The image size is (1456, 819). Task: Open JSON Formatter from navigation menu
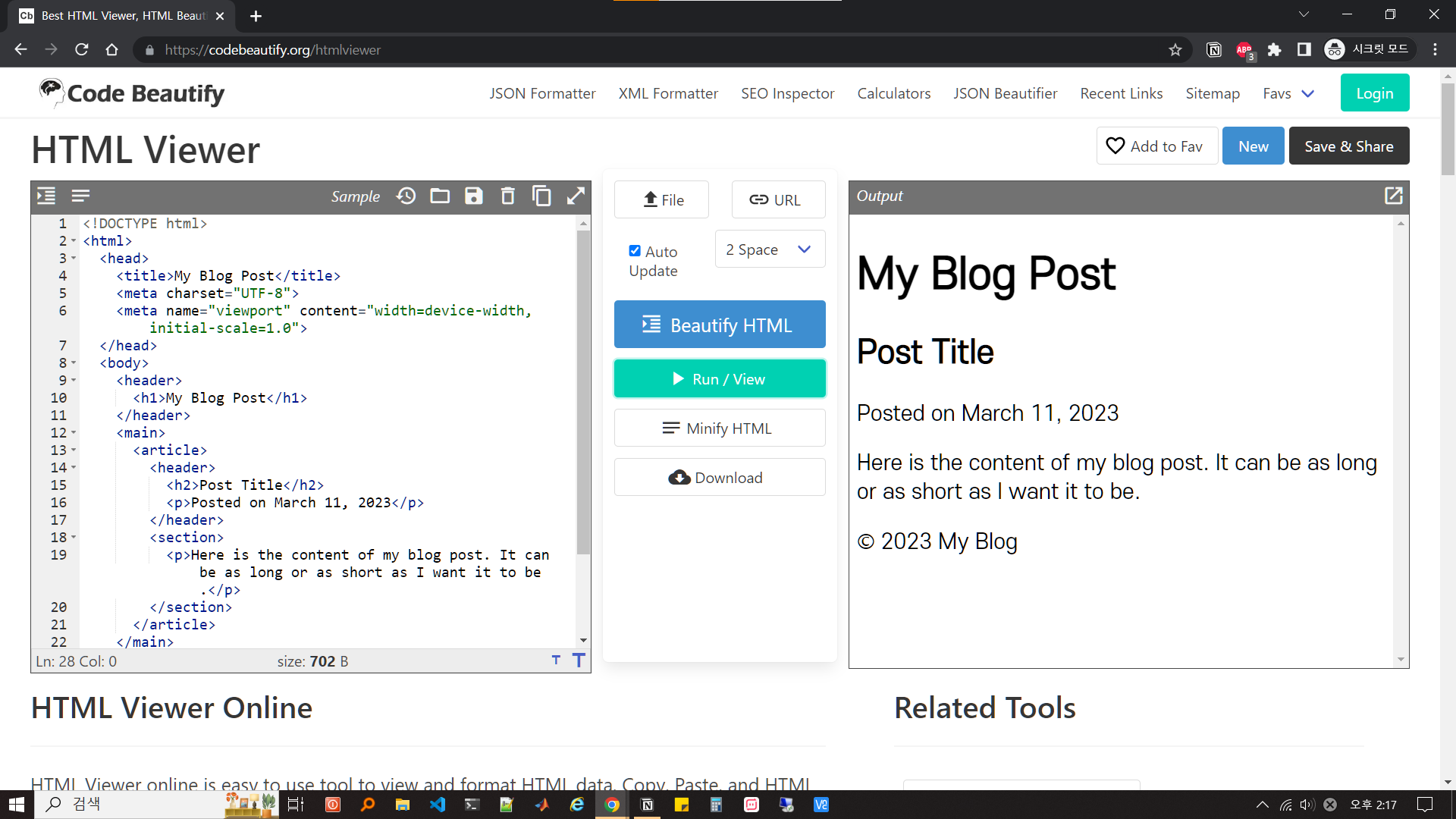click(x=542, y=93)
